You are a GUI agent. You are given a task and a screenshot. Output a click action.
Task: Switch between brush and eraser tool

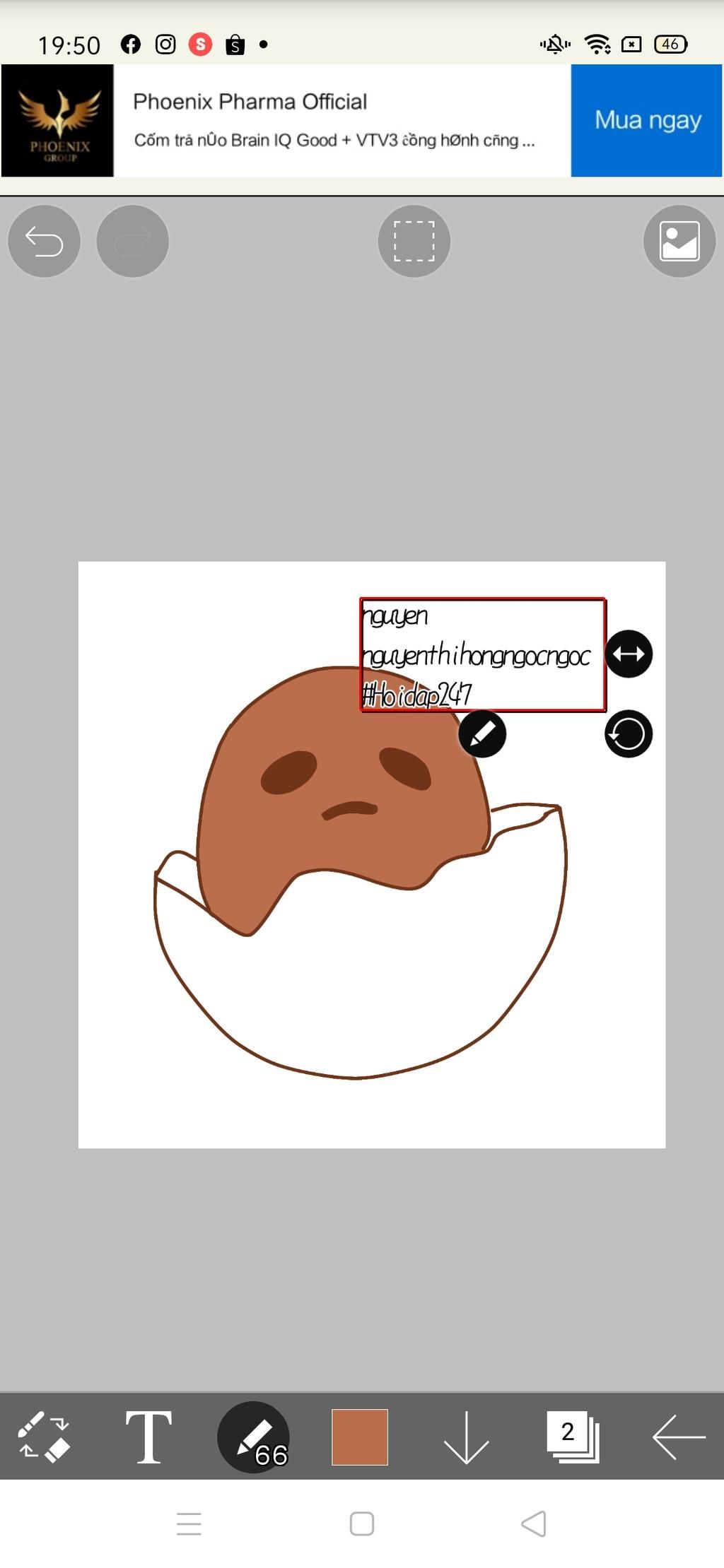click(44, 1437)
